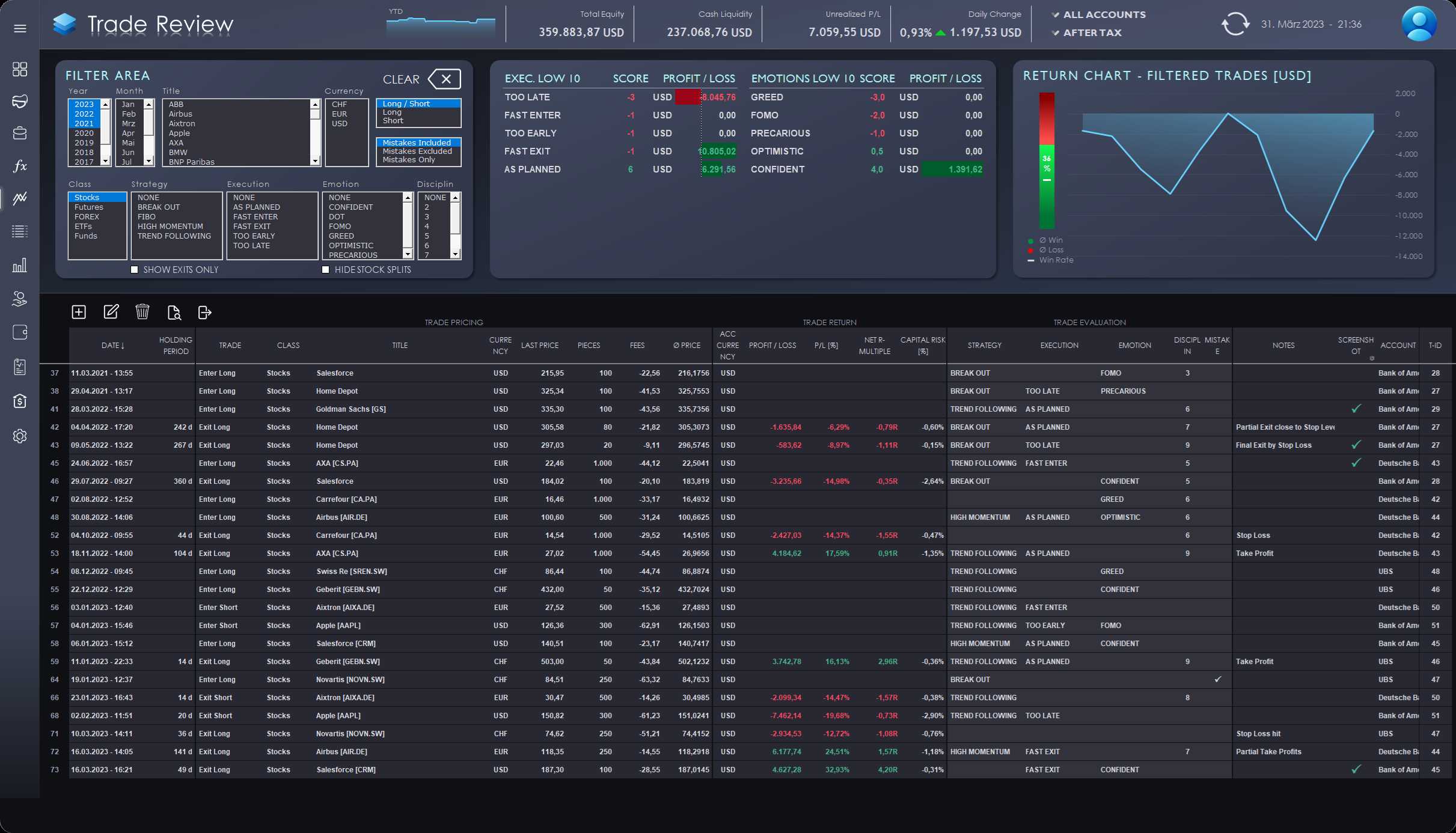Click the add new trade plus icon

[79, 312]
